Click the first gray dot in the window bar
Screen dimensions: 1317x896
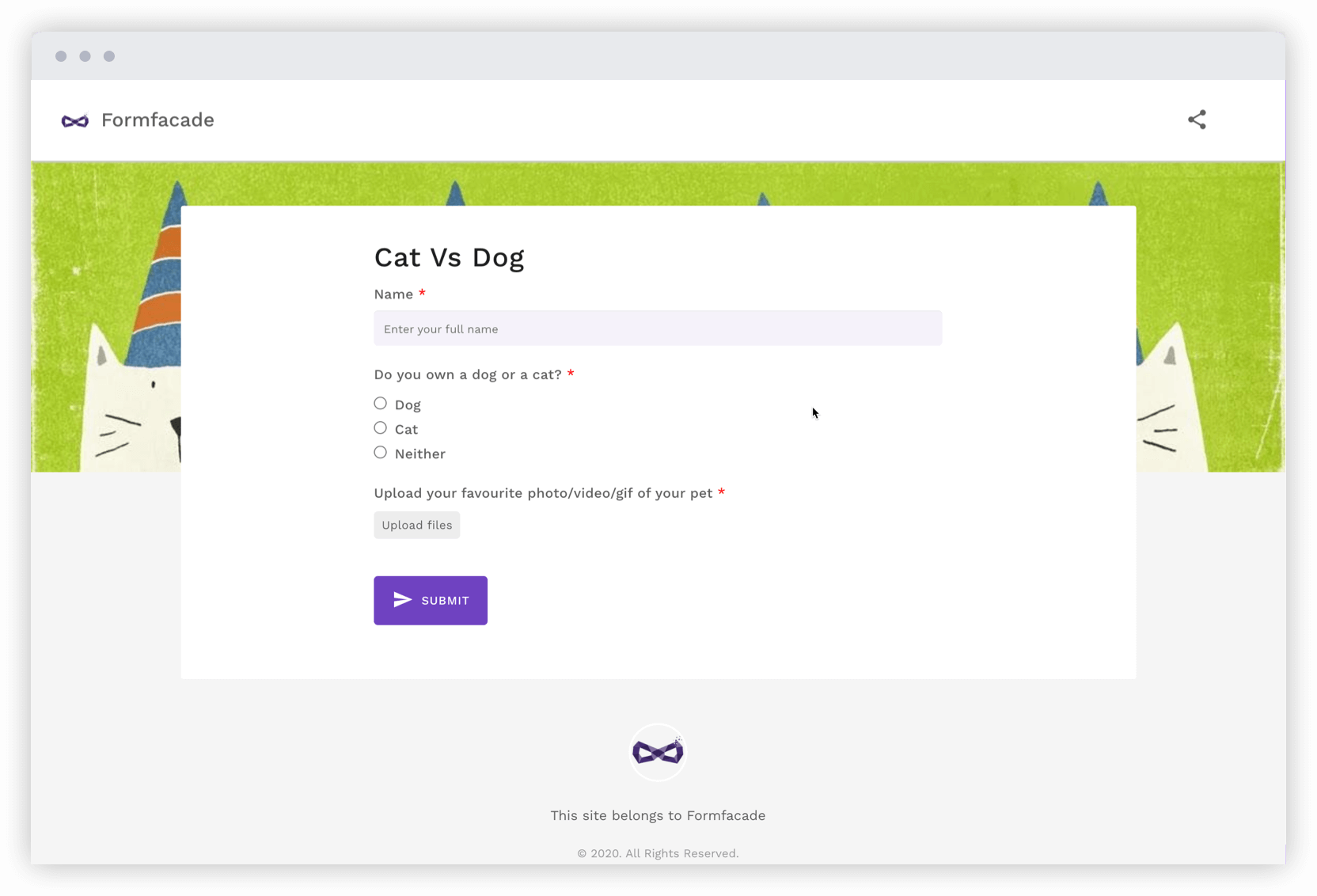pyautogui.click(x=61, y=56)
